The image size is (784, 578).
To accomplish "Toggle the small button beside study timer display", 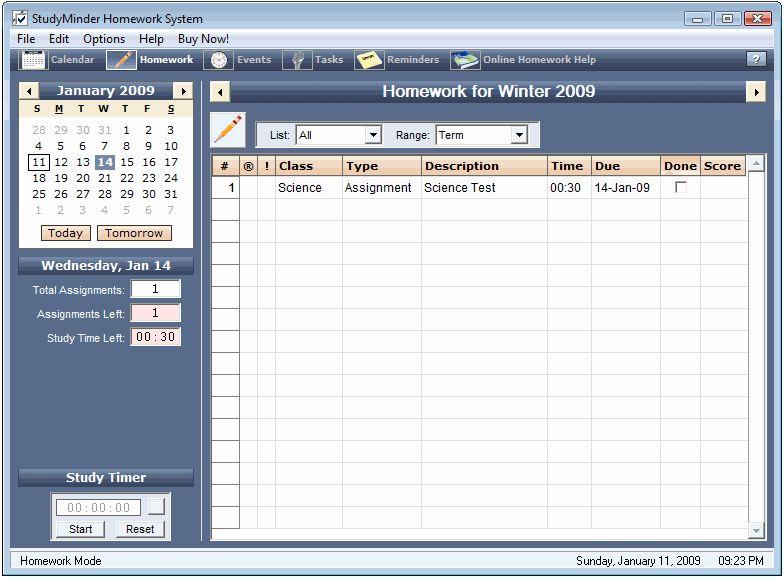I will [x=156, y=507].
